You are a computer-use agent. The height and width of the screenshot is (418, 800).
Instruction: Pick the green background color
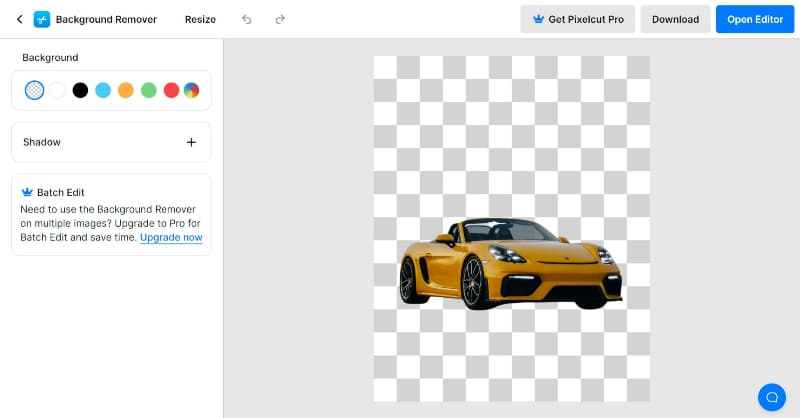pyautogui.click(x=148, y=90)
